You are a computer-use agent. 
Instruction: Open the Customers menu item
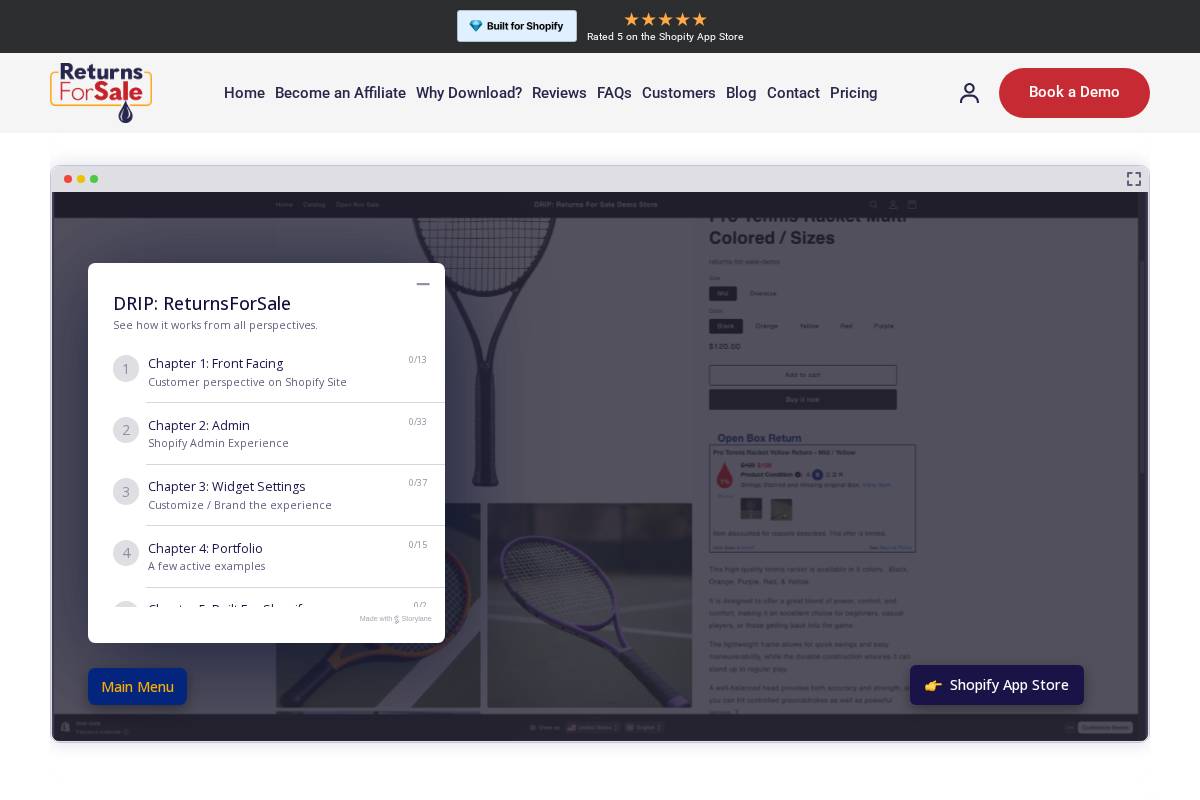pyautogui.click(x=679, y=93)
